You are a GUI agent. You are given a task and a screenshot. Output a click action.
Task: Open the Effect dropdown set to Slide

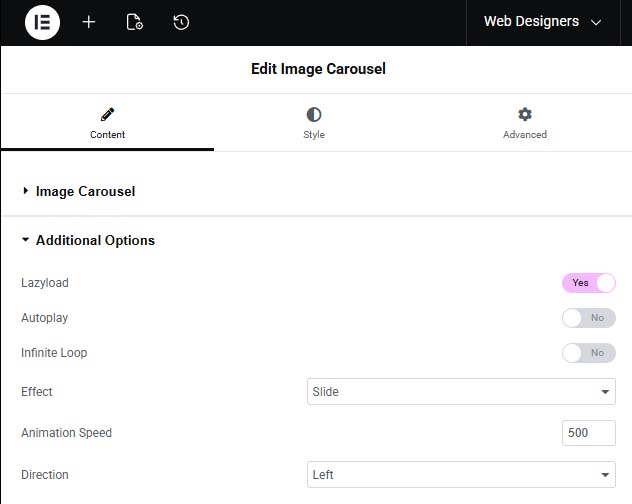tap(461, 392)
